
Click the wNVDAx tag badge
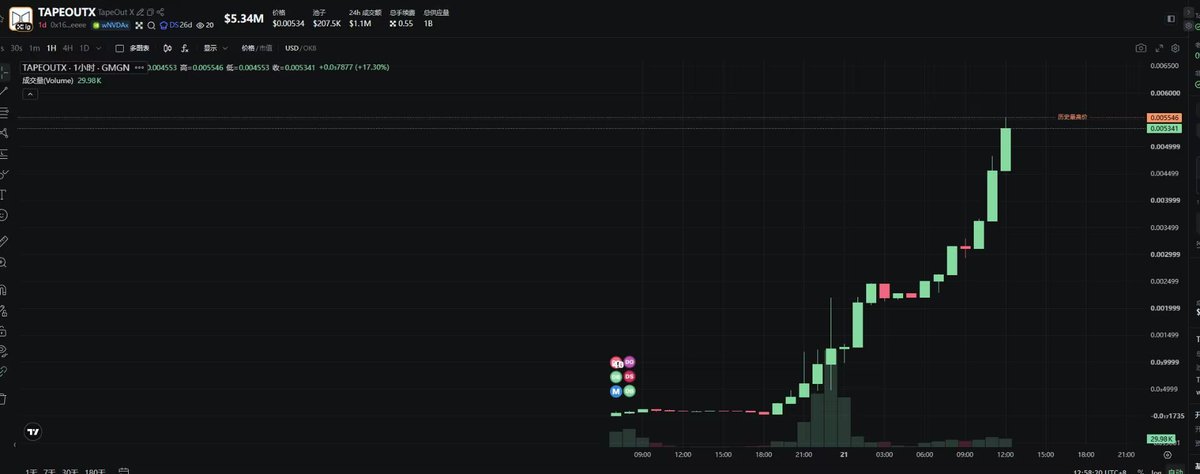tap(111, 25)
